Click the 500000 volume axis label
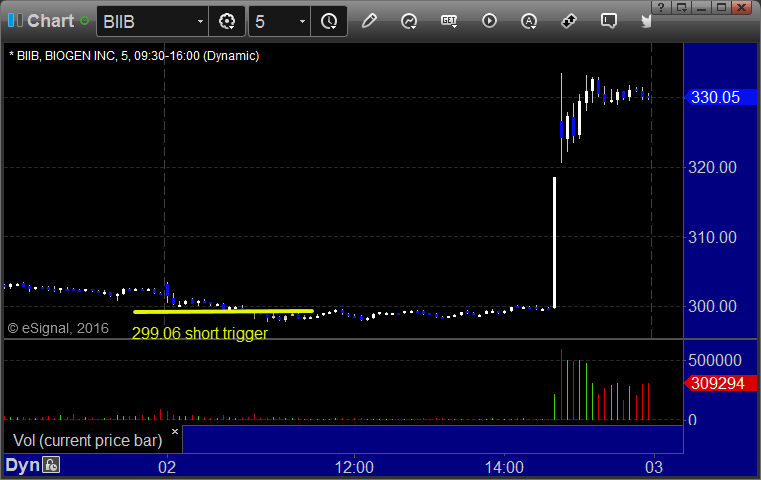Image resolution: width=761 pixels, height=480 pixels. point(715,360)
